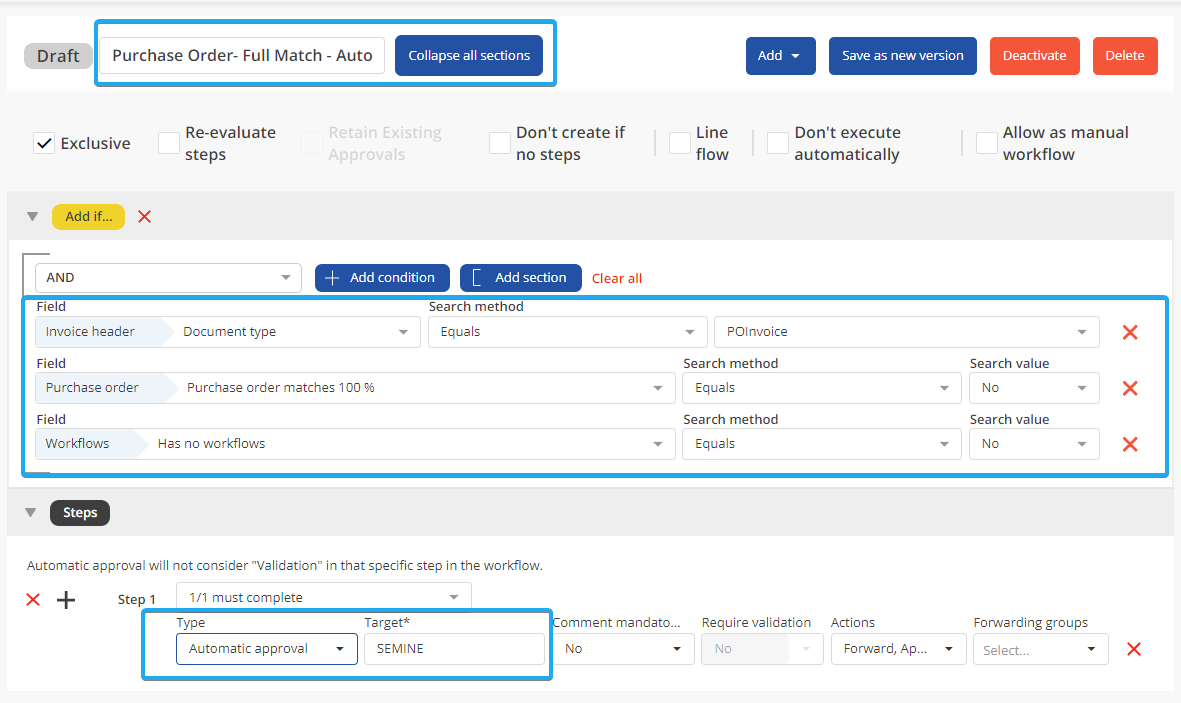The width and height of the screenshot is (1181, 703).
Task: Enable Re-evaluate steps checkbox
Action: point(169,143)
